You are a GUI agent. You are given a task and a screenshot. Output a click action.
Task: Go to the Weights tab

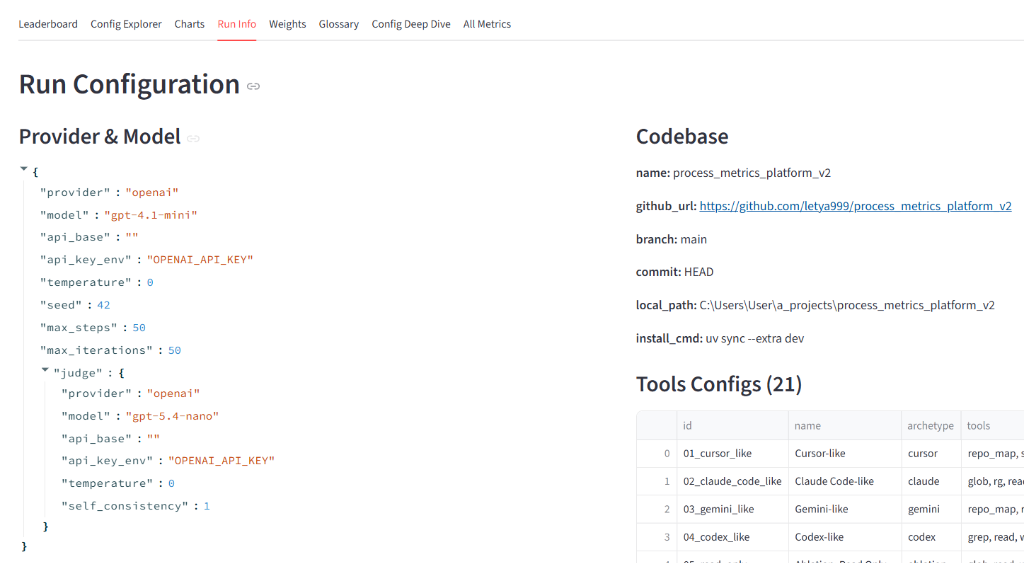tap(287, 24)
